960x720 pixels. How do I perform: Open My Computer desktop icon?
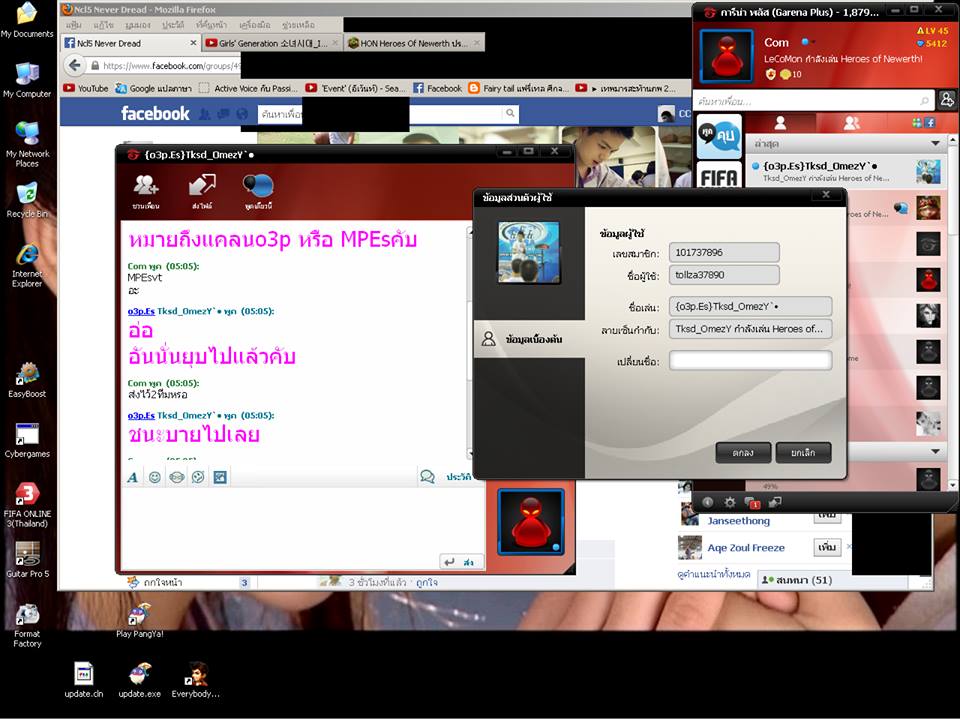(x=26, y=80)
